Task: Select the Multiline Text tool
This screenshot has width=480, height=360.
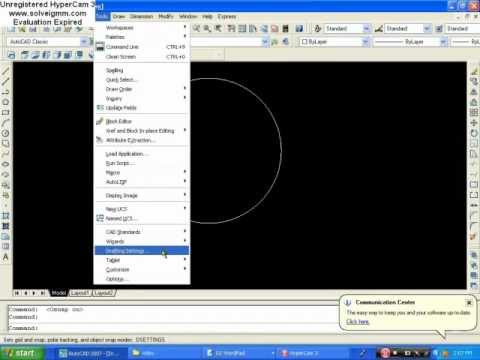Action: pyautogui.click(x=5, y=257)
